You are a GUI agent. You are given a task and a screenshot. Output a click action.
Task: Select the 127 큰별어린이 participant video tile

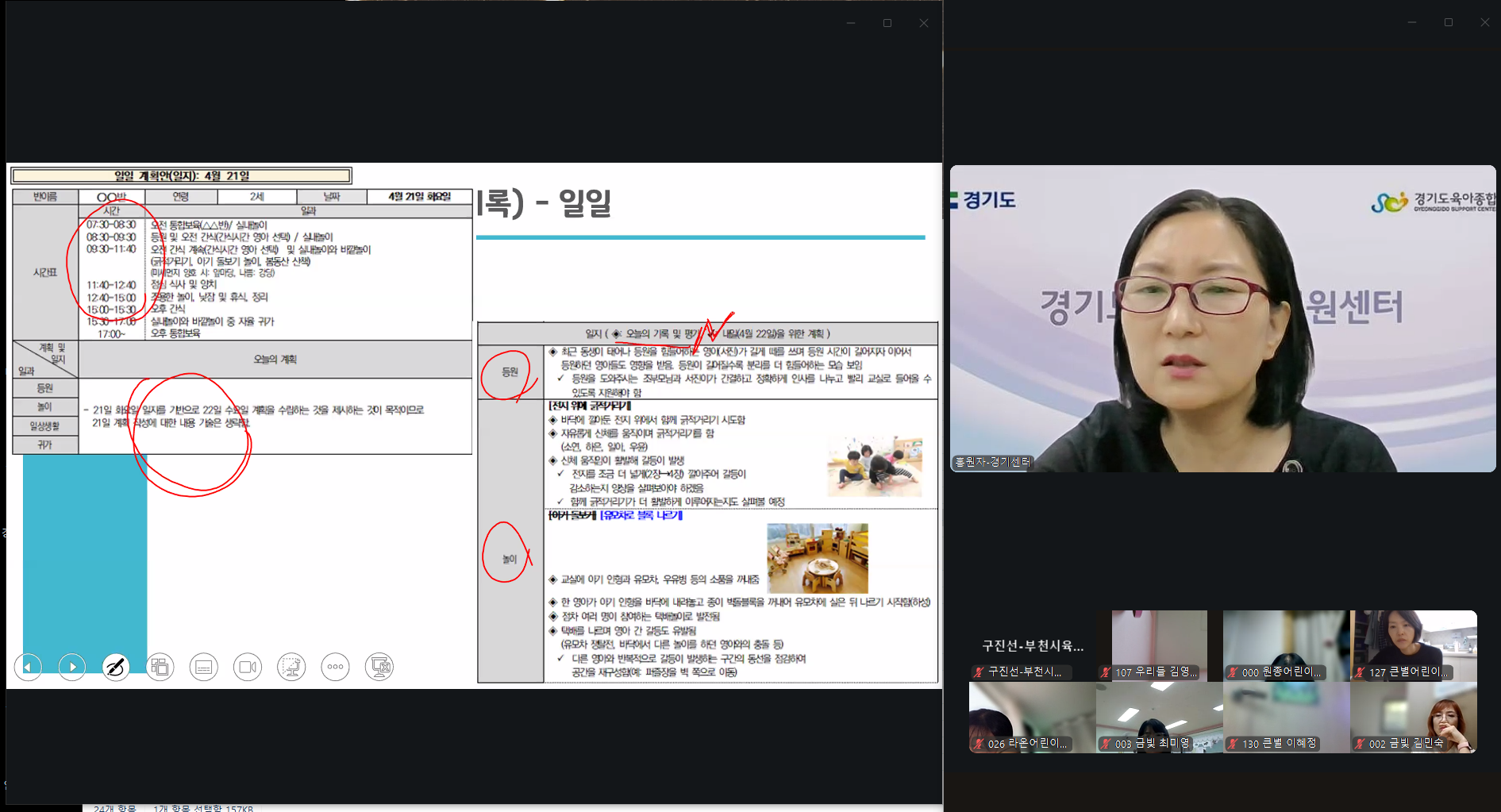coord(1413,645)
